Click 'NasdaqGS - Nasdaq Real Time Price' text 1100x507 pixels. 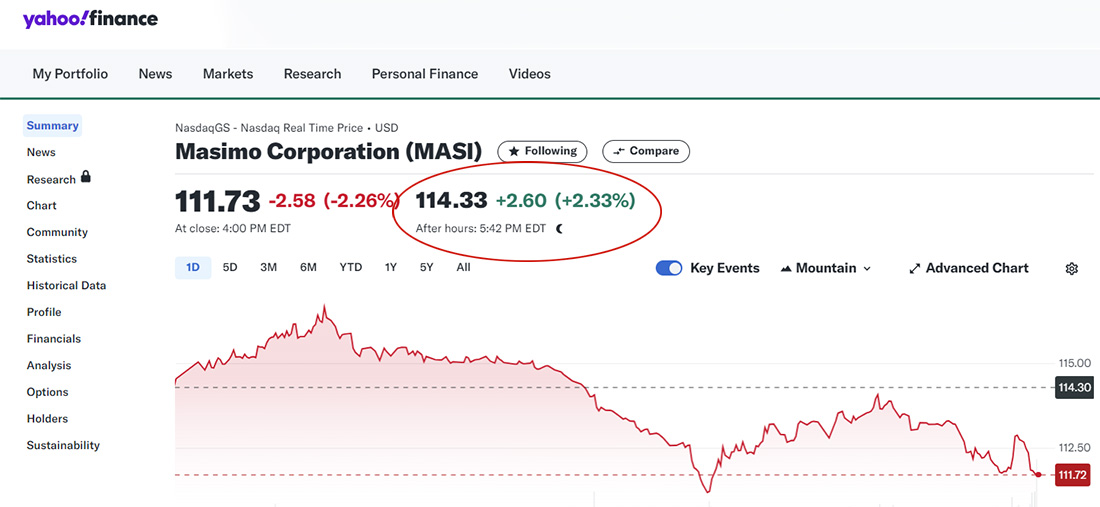click(269, 128)
